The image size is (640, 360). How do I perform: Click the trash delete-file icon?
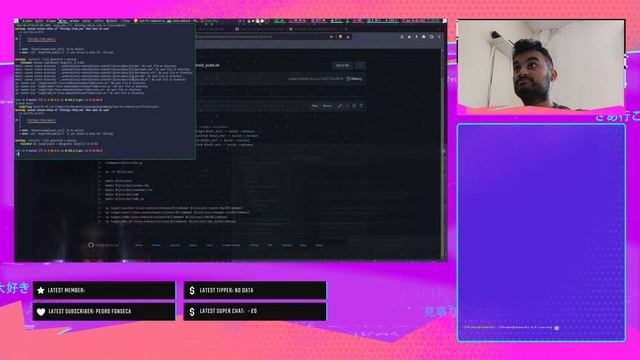point(361,106)
